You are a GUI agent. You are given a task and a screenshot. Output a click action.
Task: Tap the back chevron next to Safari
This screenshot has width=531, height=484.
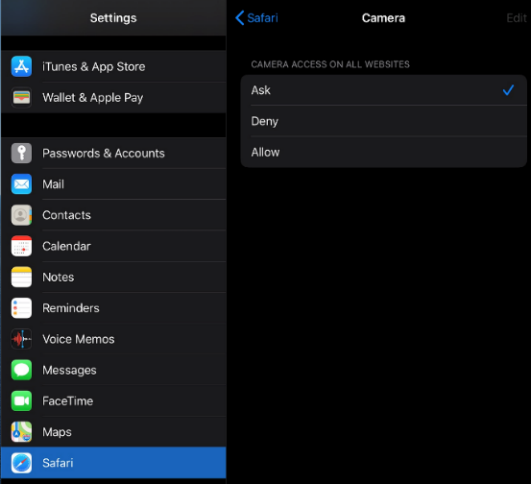240,18
